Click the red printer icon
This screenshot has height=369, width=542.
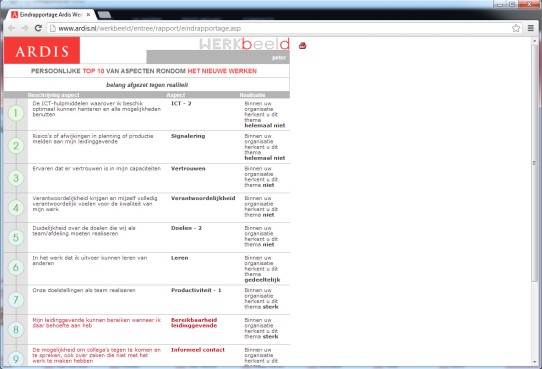302,45
